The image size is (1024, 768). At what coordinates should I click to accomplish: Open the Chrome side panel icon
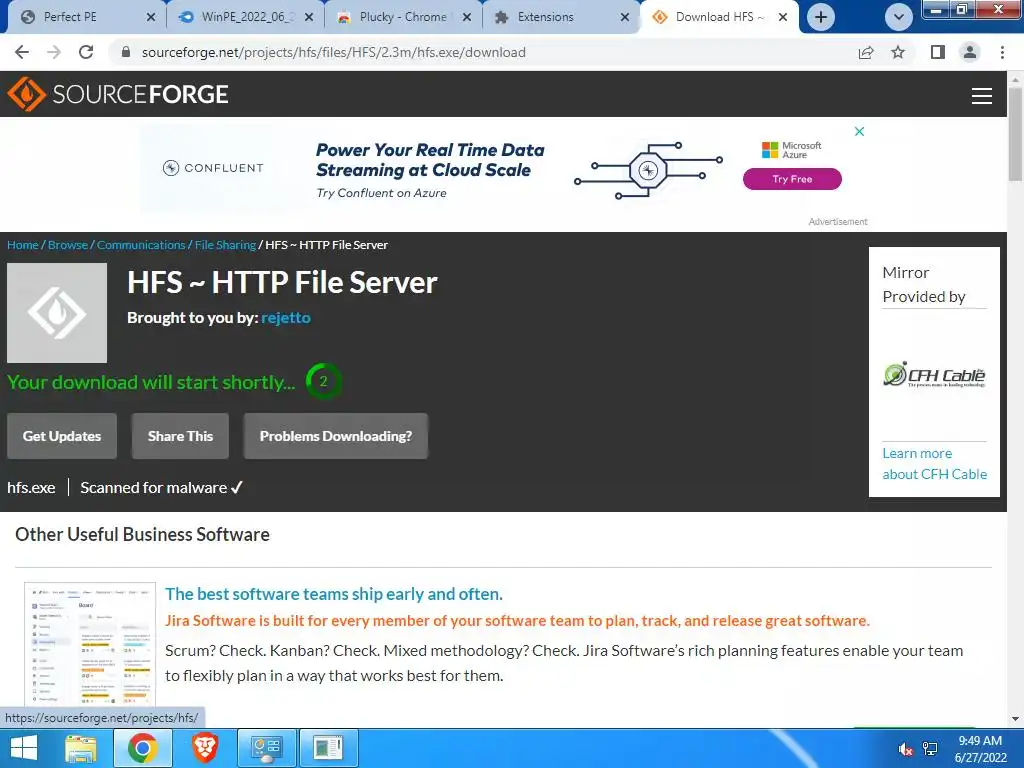click(938, 52)
